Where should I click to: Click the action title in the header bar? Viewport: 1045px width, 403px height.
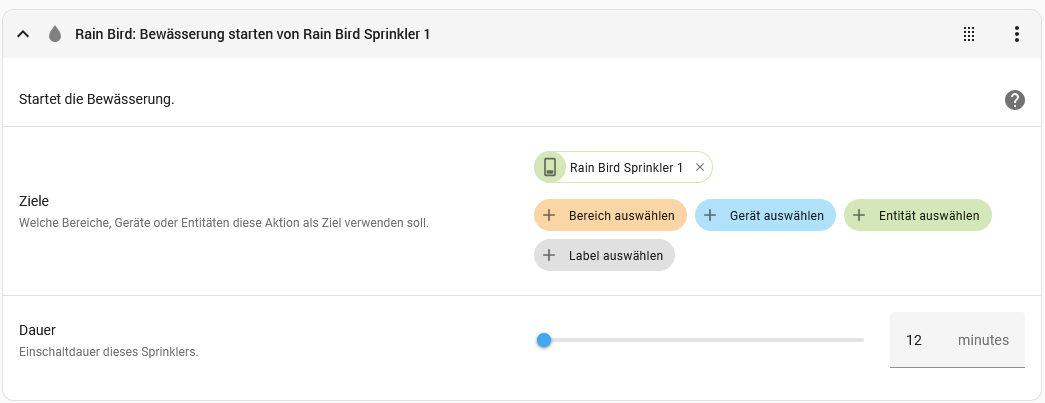(252, 34)
